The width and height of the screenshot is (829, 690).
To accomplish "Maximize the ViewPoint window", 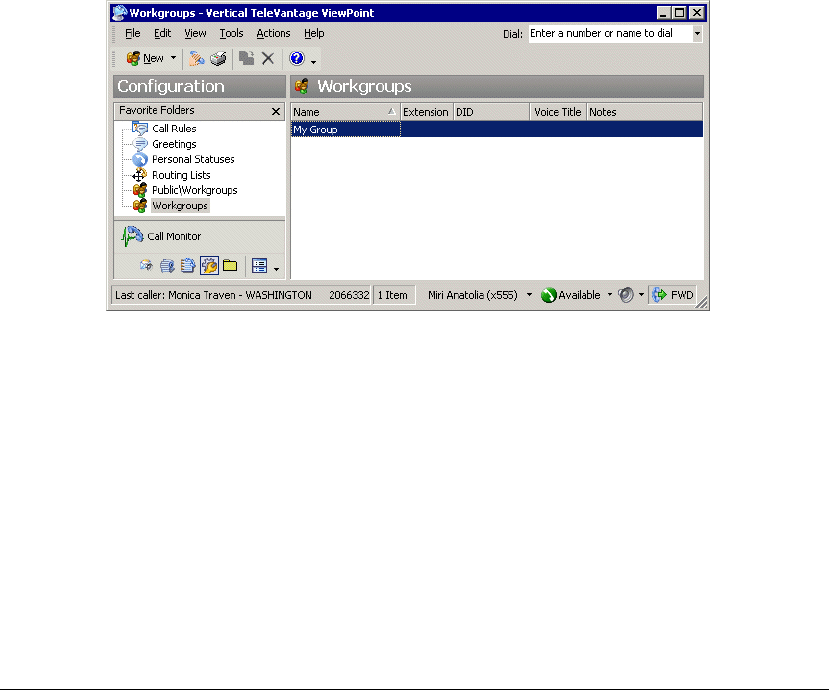I will pyautogui.click(x=680, y=13).
